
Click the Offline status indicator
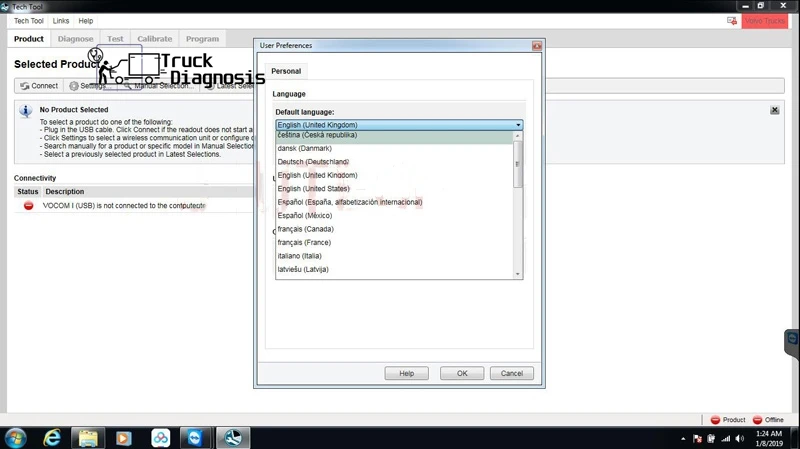tap(768, 420)
